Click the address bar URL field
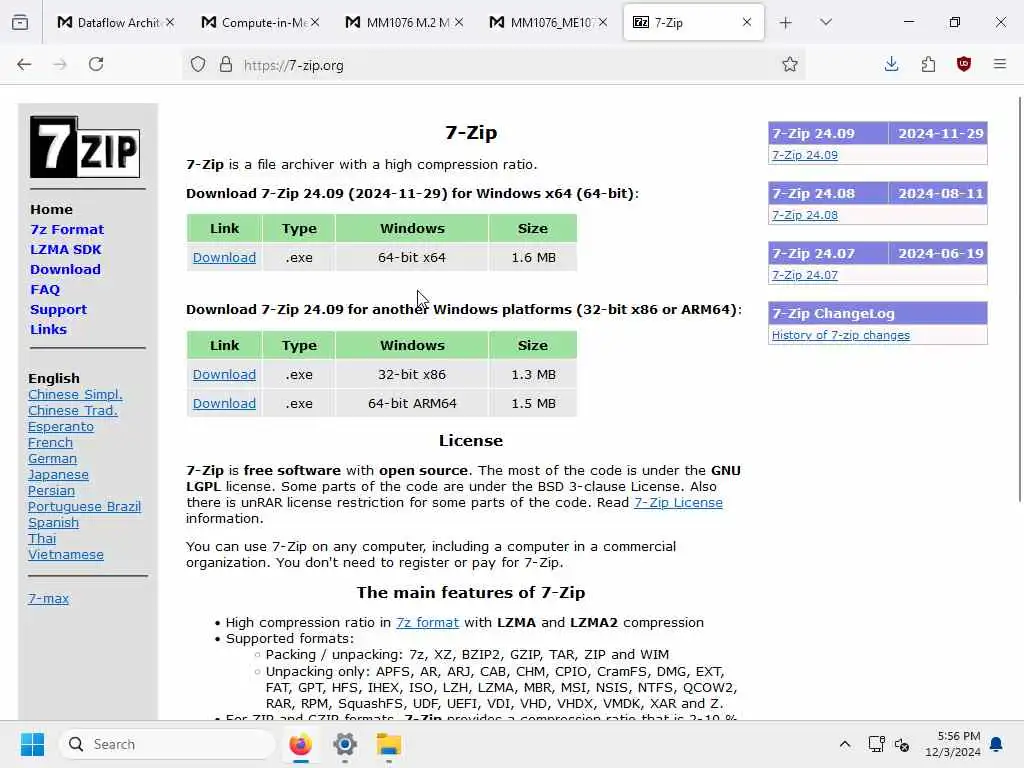This screenshot has height=768, width=1024. (496, 65)
